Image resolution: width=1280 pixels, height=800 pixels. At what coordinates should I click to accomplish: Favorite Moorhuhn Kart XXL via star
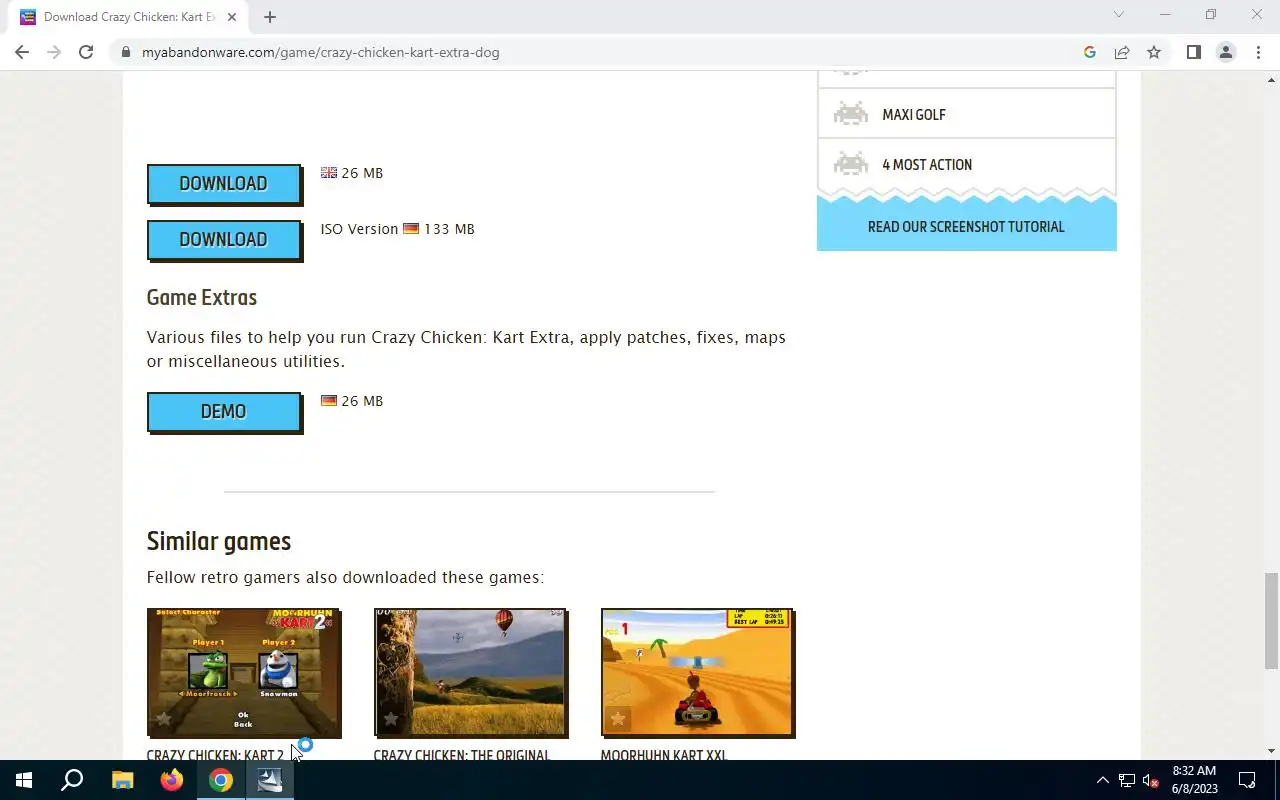coord(618,718)
